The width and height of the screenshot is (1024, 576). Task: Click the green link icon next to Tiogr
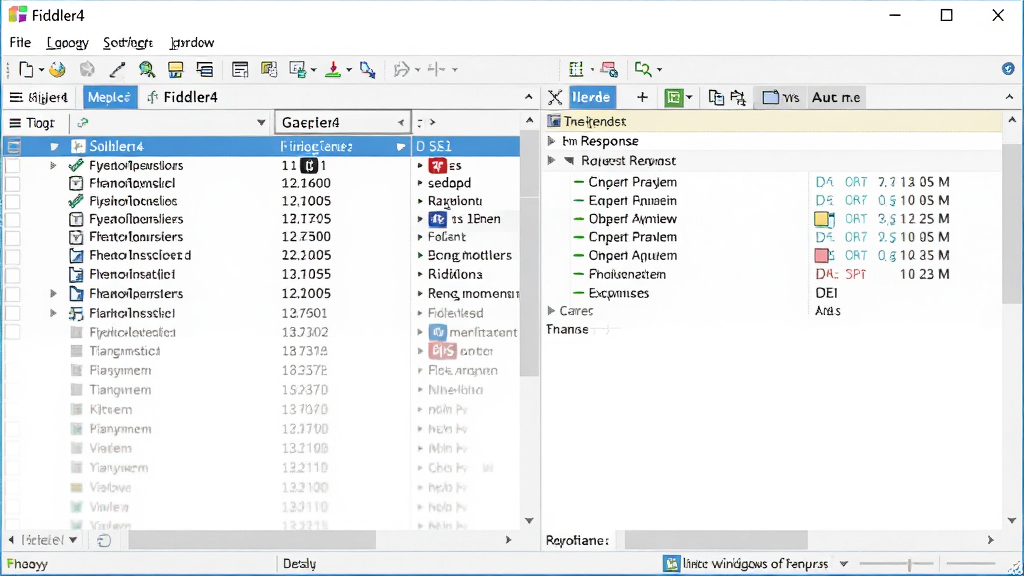[82, 123]
